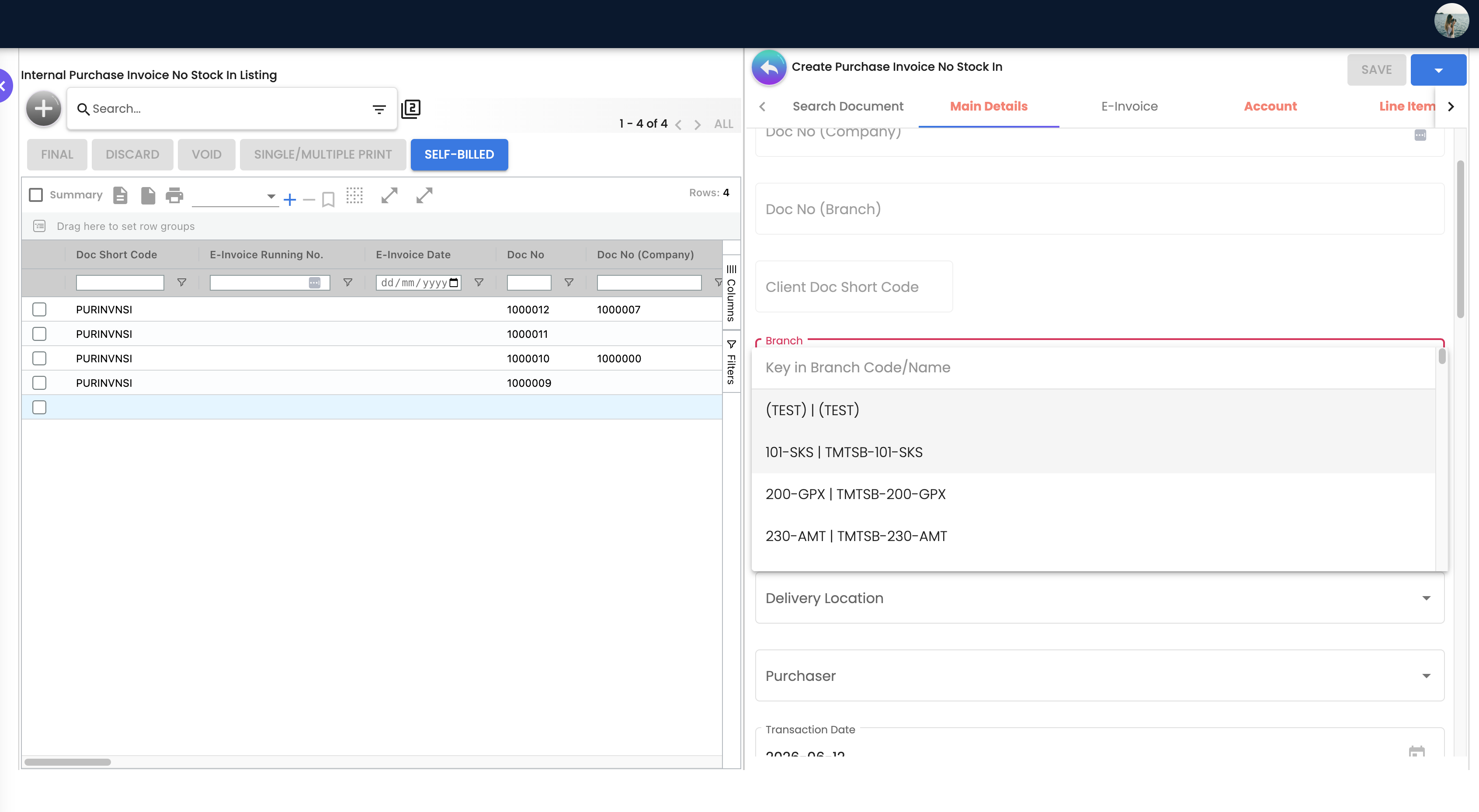This screenshot has height=812, width=1479.
Task: Click the multi-page copy icon beside search
Action: 410,108
